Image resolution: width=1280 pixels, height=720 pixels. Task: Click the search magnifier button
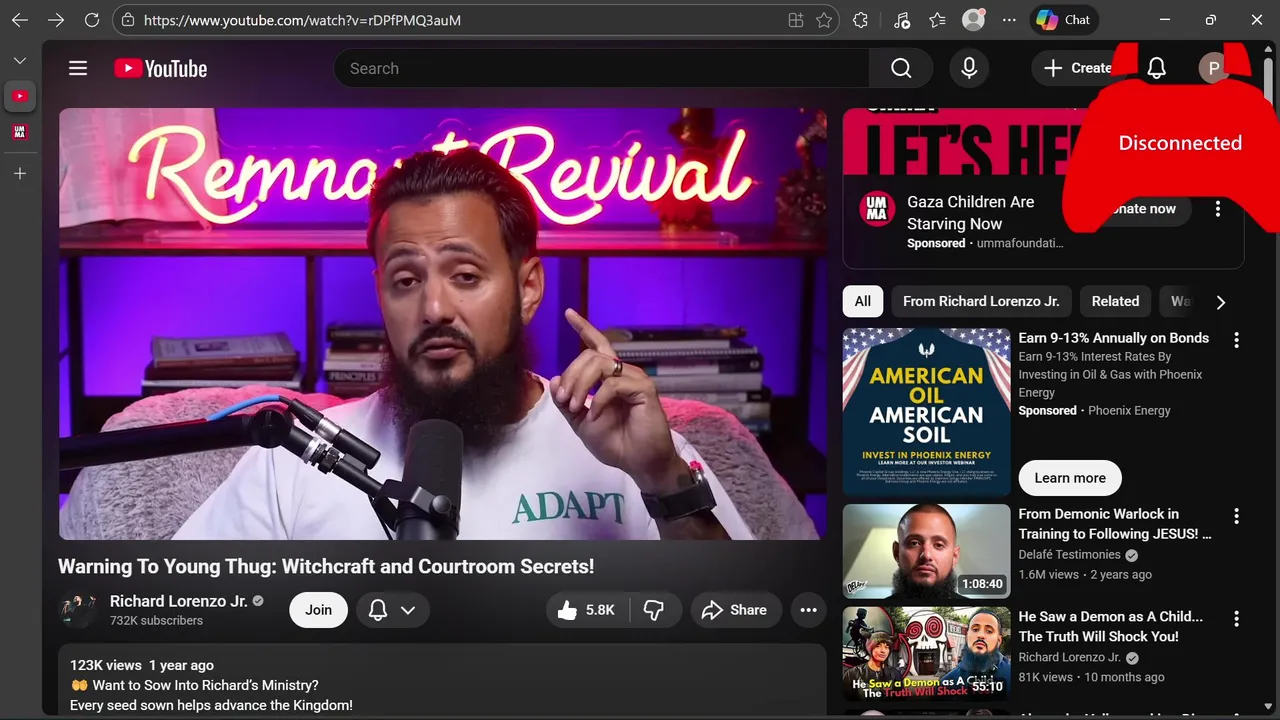pyautogui.click(x=901, y=68)
